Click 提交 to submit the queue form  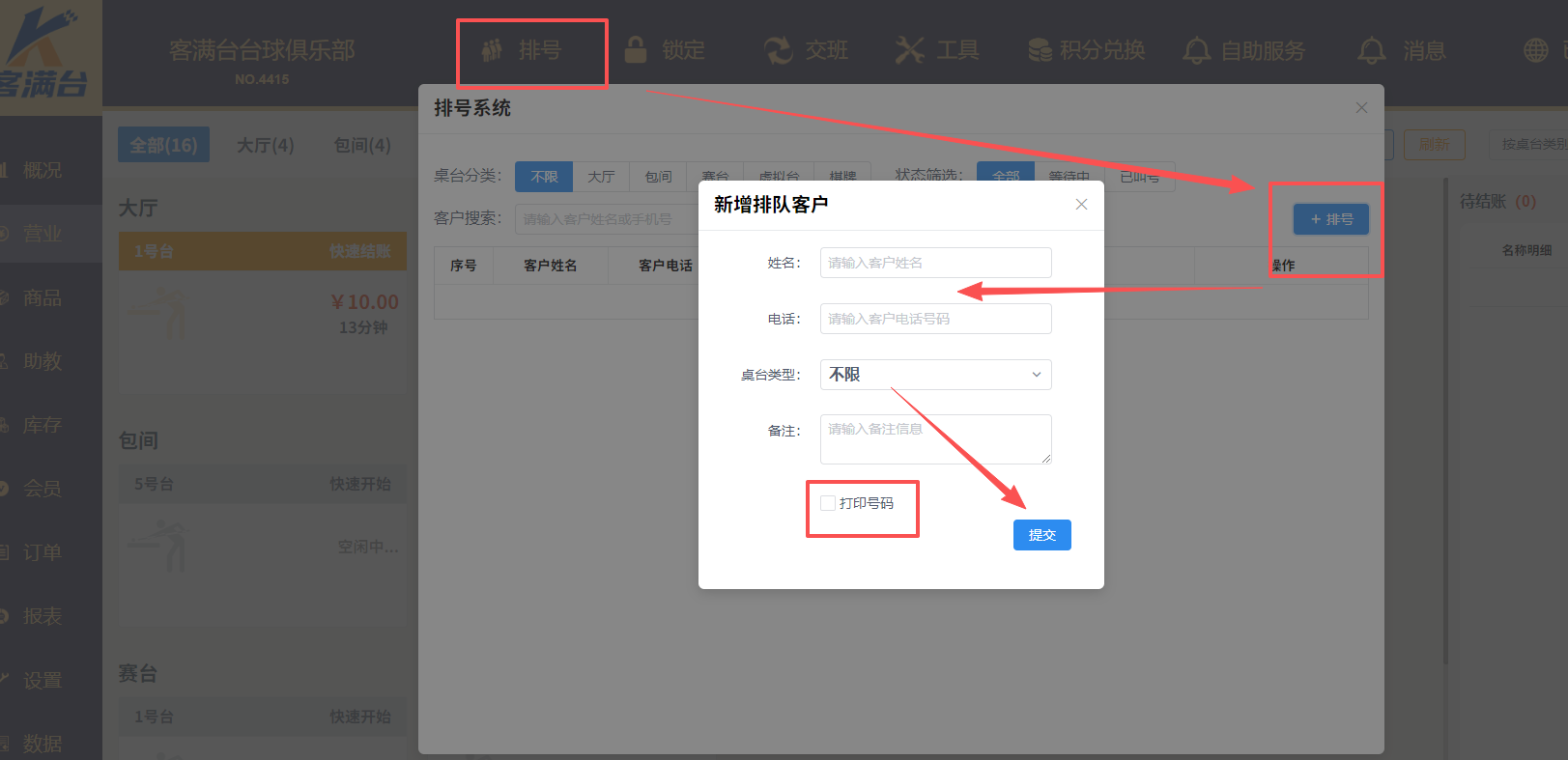coord(1041,535)
